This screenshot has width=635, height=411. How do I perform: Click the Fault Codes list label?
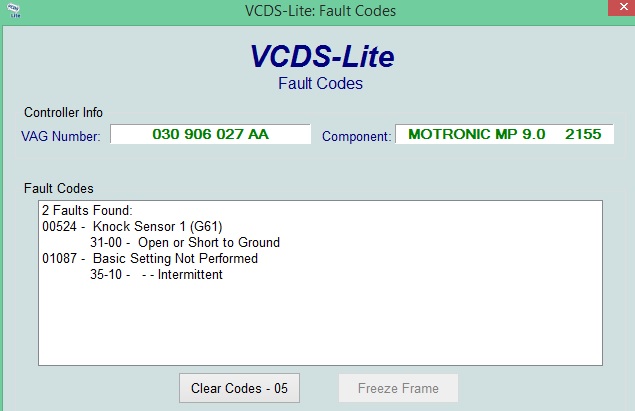coord(58,188)
